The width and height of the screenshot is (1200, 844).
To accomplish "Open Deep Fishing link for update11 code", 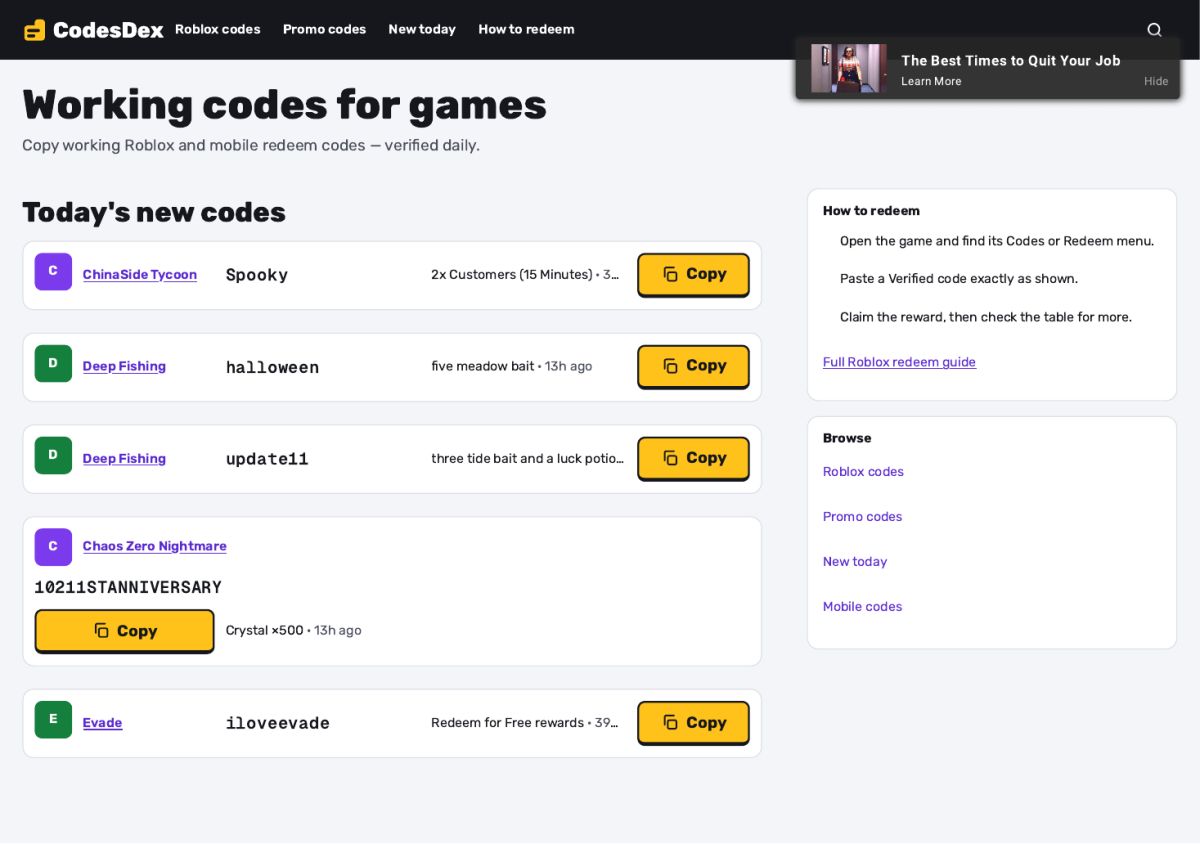I will pos(124,459).
